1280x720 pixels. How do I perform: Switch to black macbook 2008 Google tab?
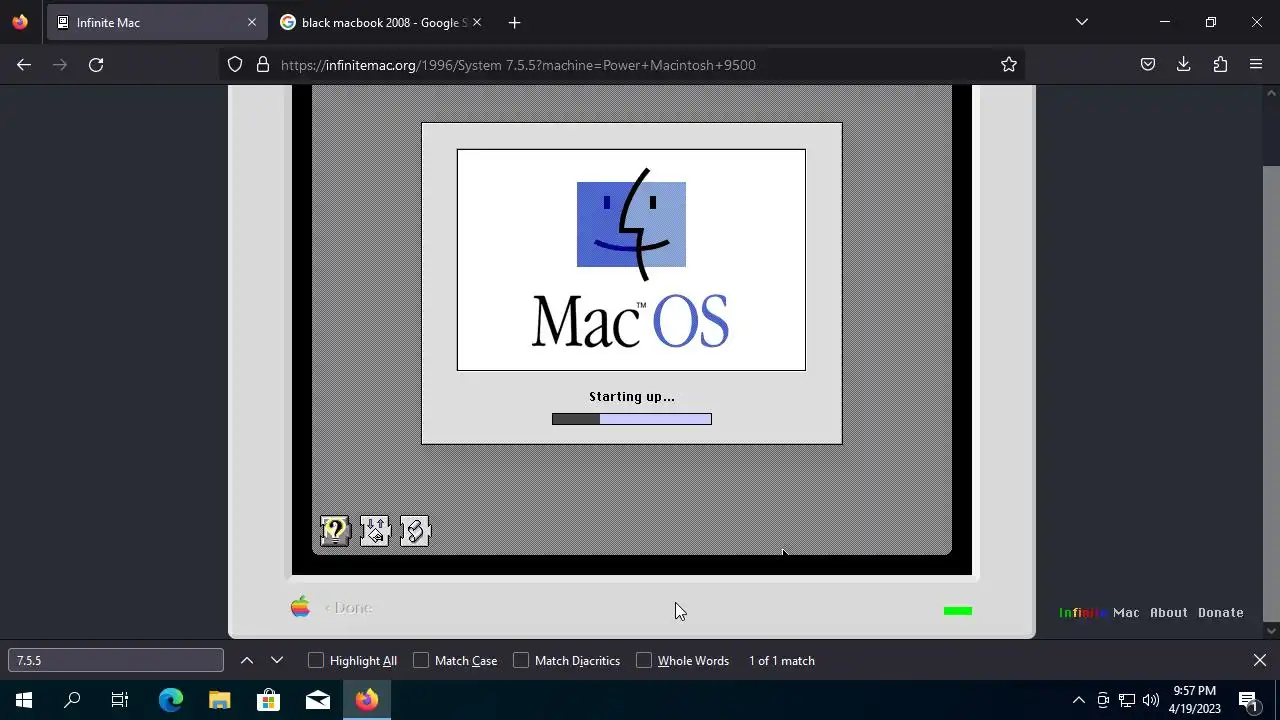pos(380,22)
